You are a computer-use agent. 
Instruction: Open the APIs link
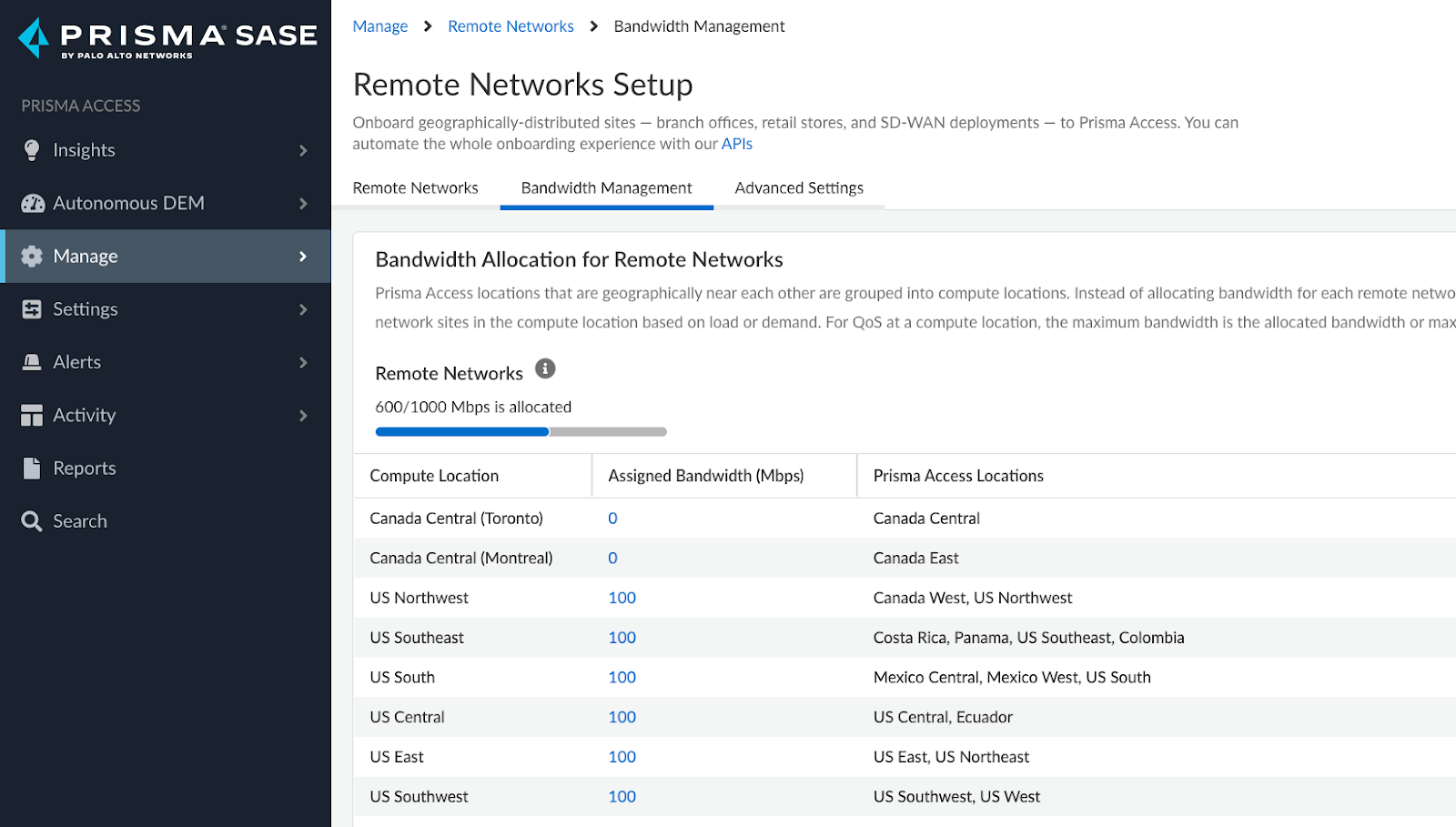click(736, 144)
